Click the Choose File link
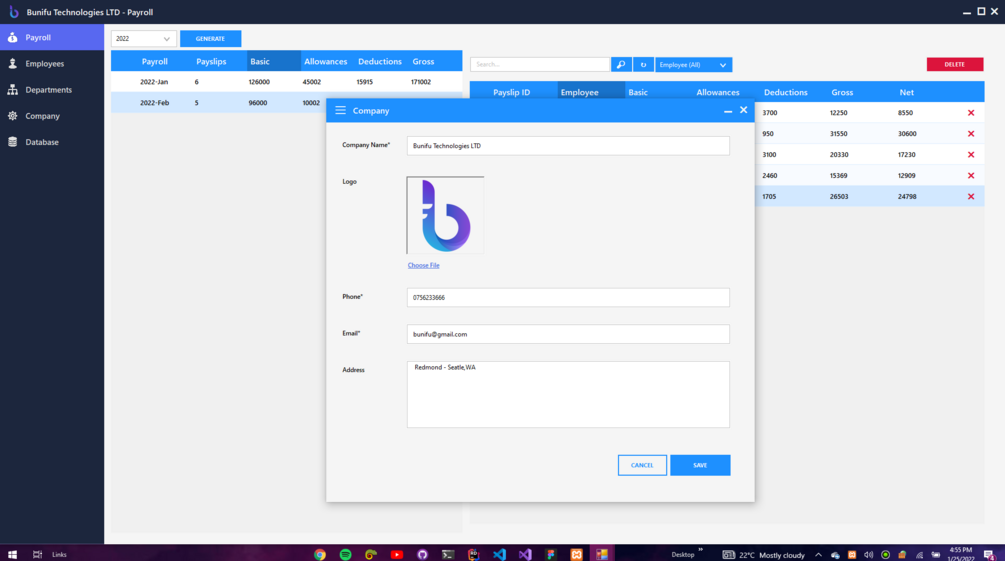1005x561 pixels. [x=424, y=265]
